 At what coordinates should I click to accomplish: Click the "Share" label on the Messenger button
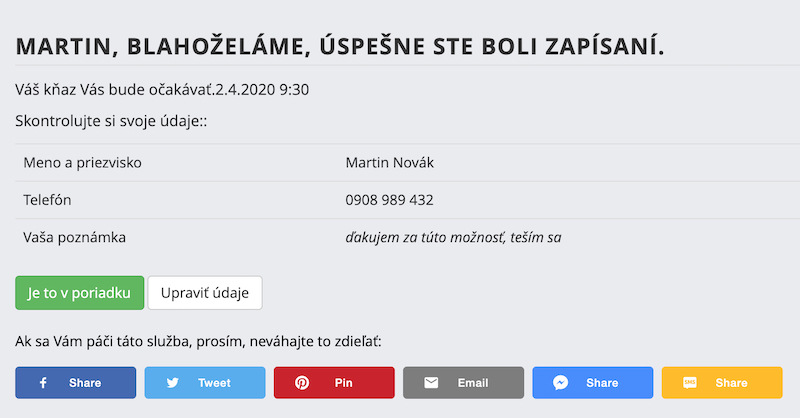coord(602,383)
